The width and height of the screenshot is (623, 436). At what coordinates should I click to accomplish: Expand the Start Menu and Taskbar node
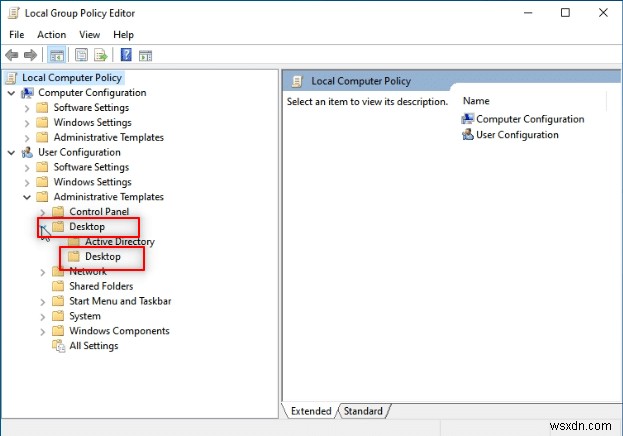pyautogui.click(x=43, y=302)
